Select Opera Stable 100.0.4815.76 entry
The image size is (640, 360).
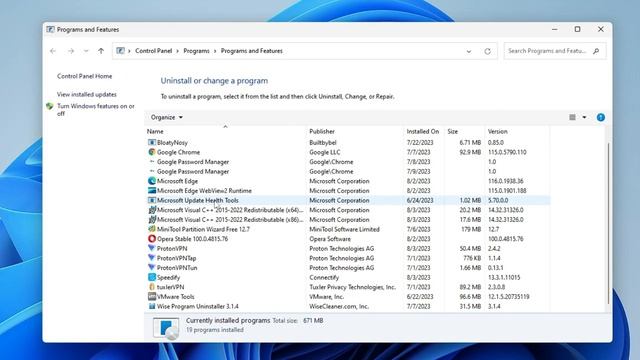192,239
